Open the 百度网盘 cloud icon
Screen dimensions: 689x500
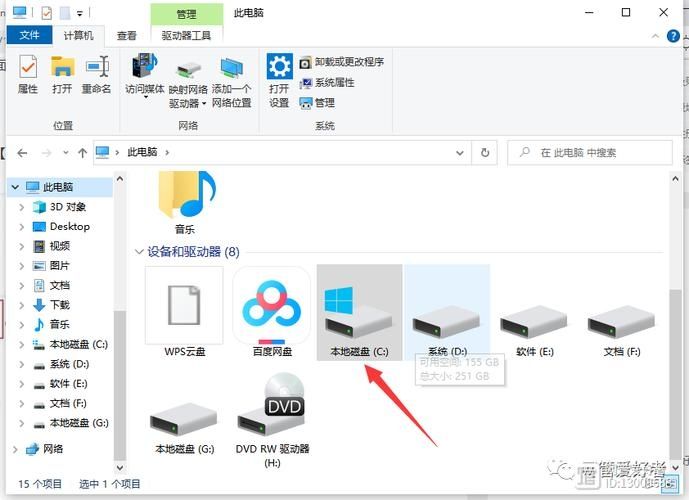[x=272, y=313]
